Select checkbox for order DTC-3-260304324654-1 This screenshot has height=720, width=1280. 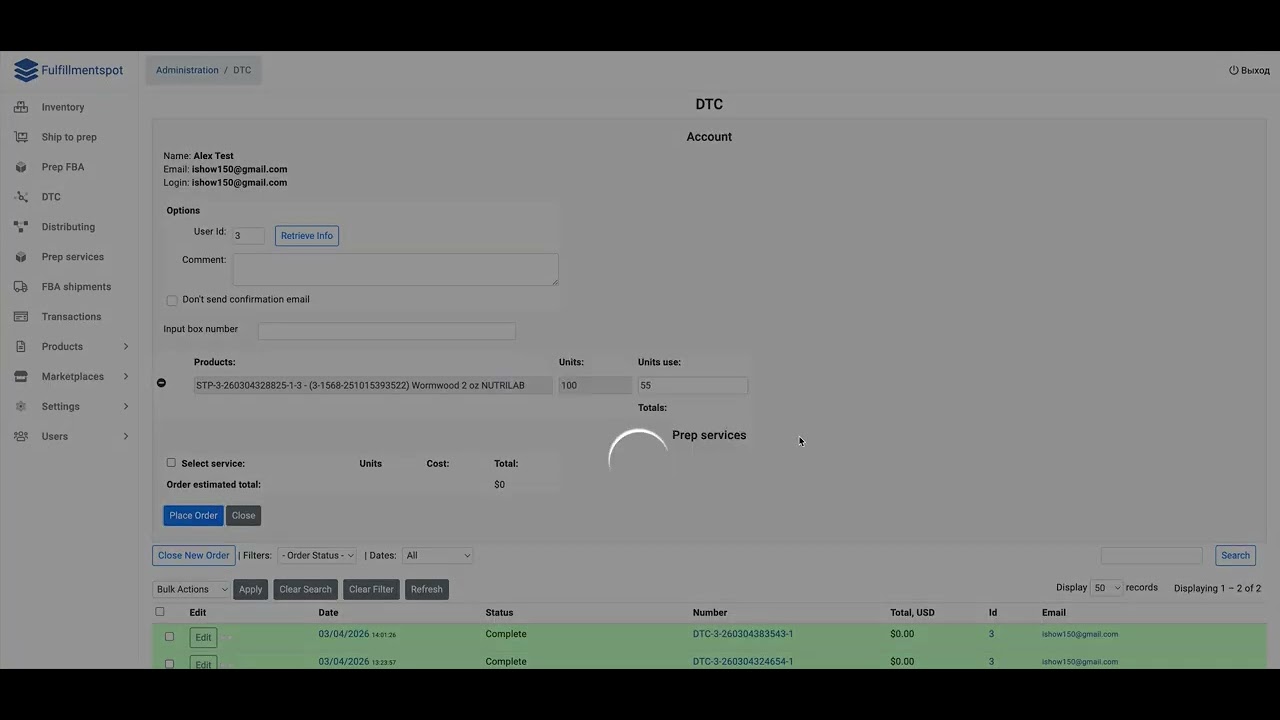[169, 663]
